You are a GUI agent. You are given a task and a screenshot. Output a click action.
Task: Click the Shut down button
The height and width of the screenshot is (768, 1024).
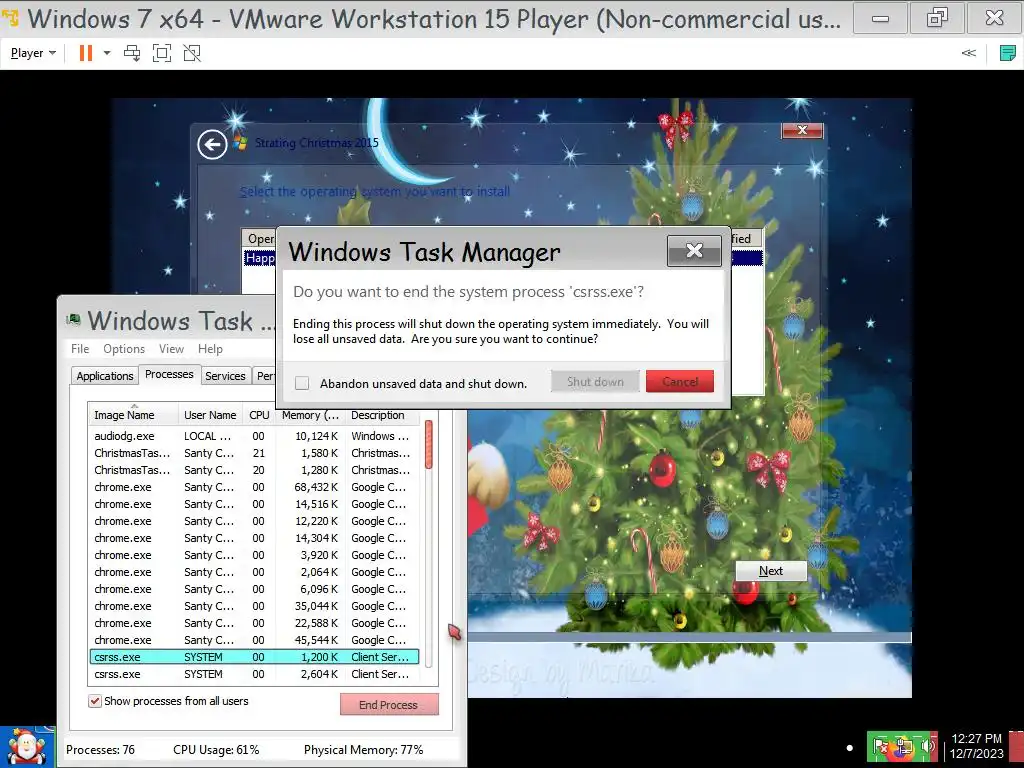[595, 381]
